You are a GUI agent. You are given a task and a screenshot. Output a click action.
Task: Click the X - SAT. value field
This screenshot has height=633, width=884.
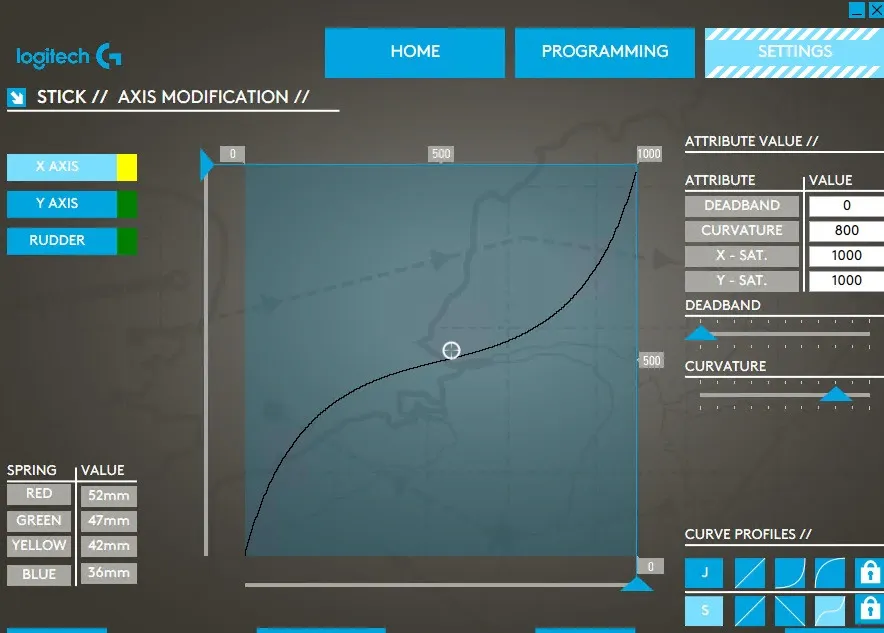pos(846,256)
